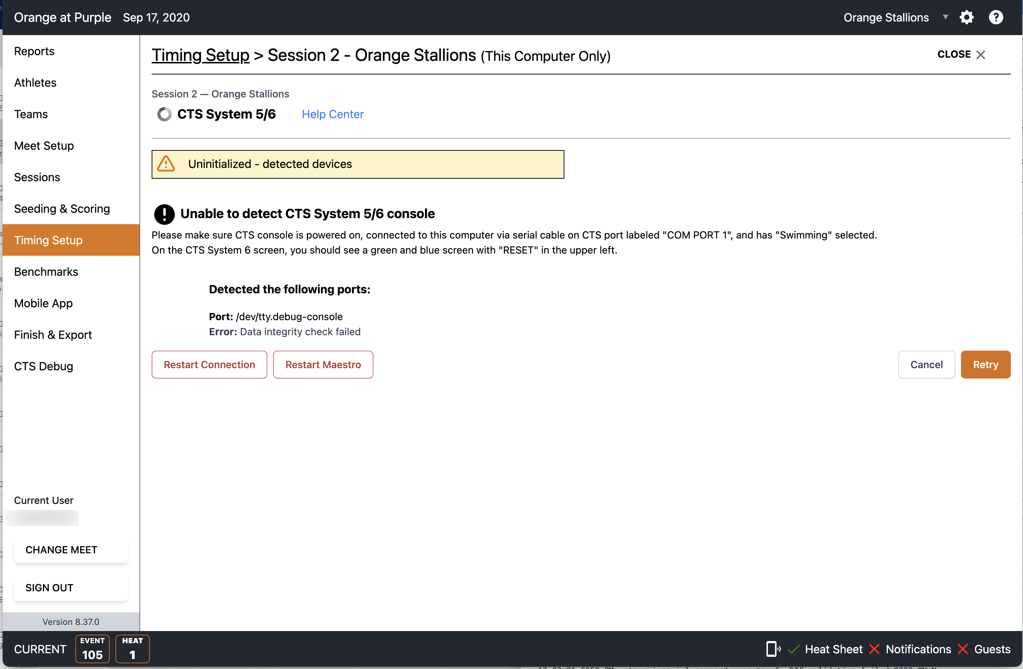Navigate to Seeding & Scoring
Screen dimensions: 1023x669
point(62,209)
